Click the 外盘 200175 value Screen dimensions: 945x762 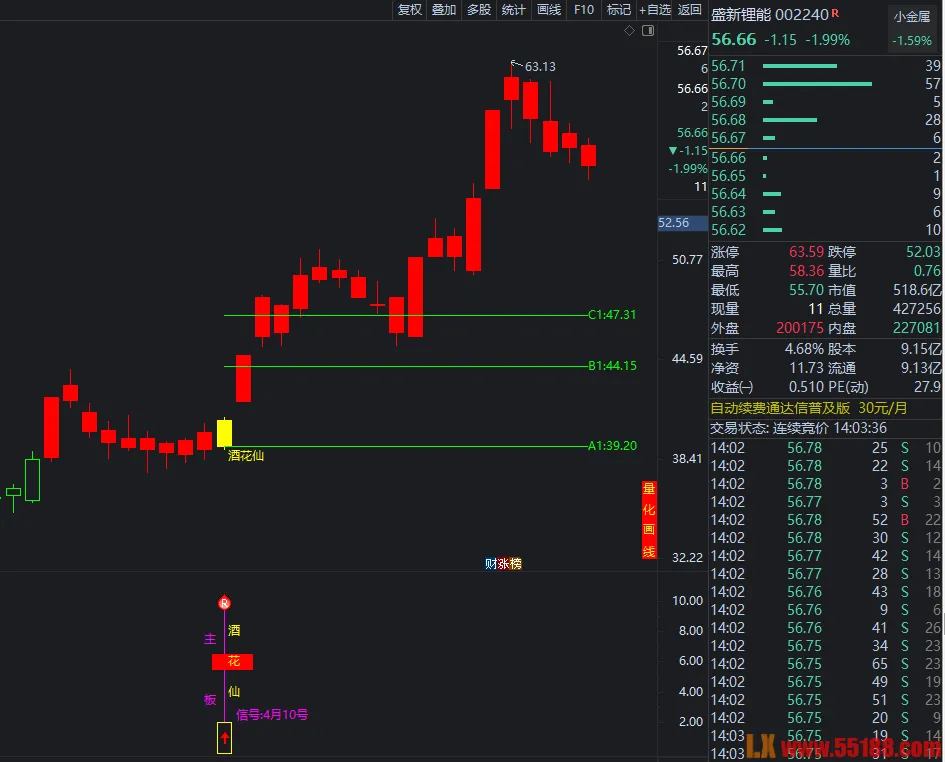(x=800, y=328)
